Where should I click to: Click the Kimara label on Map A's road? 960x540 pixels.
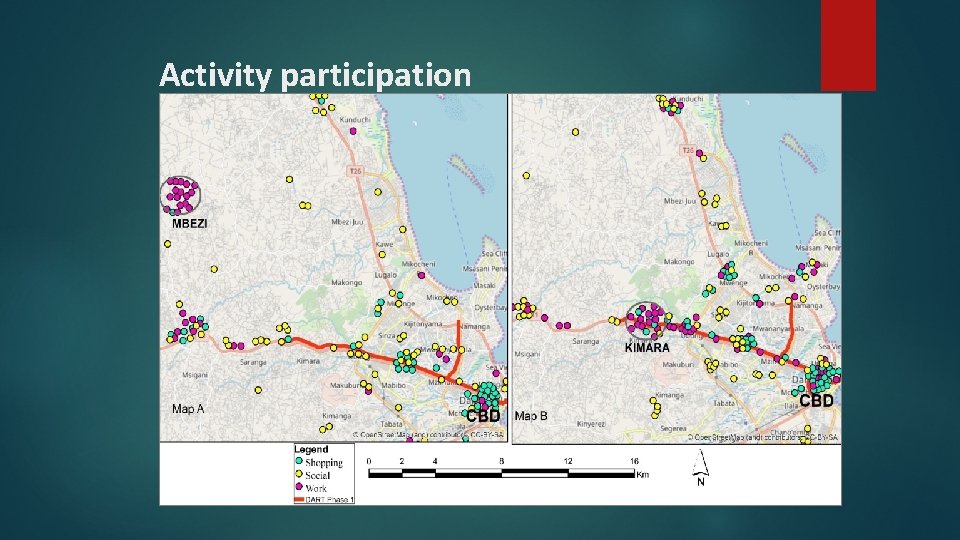click(x=308, y=361)
